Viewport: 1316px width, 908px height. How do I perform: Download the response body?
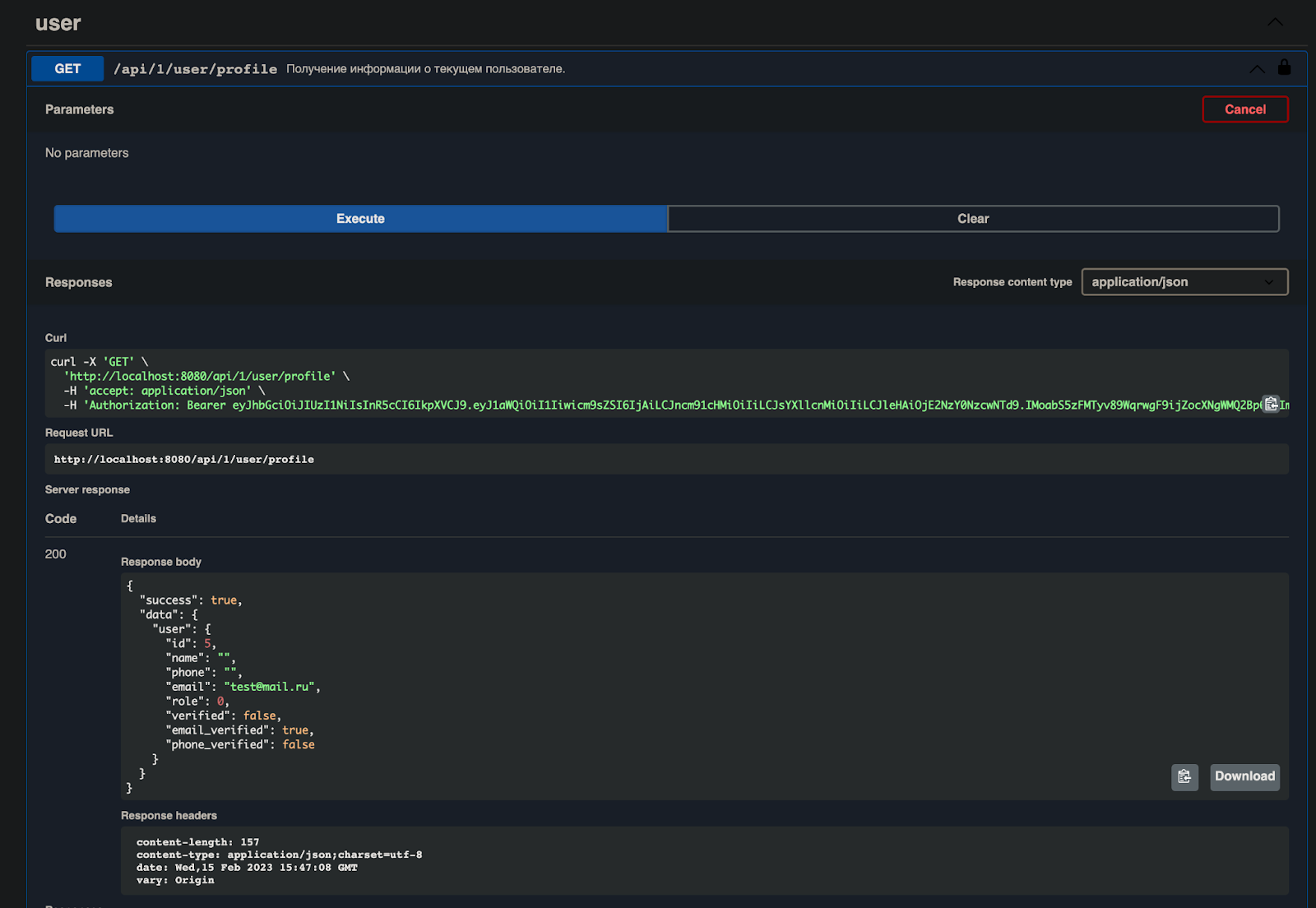click(x=1244, y=776)
